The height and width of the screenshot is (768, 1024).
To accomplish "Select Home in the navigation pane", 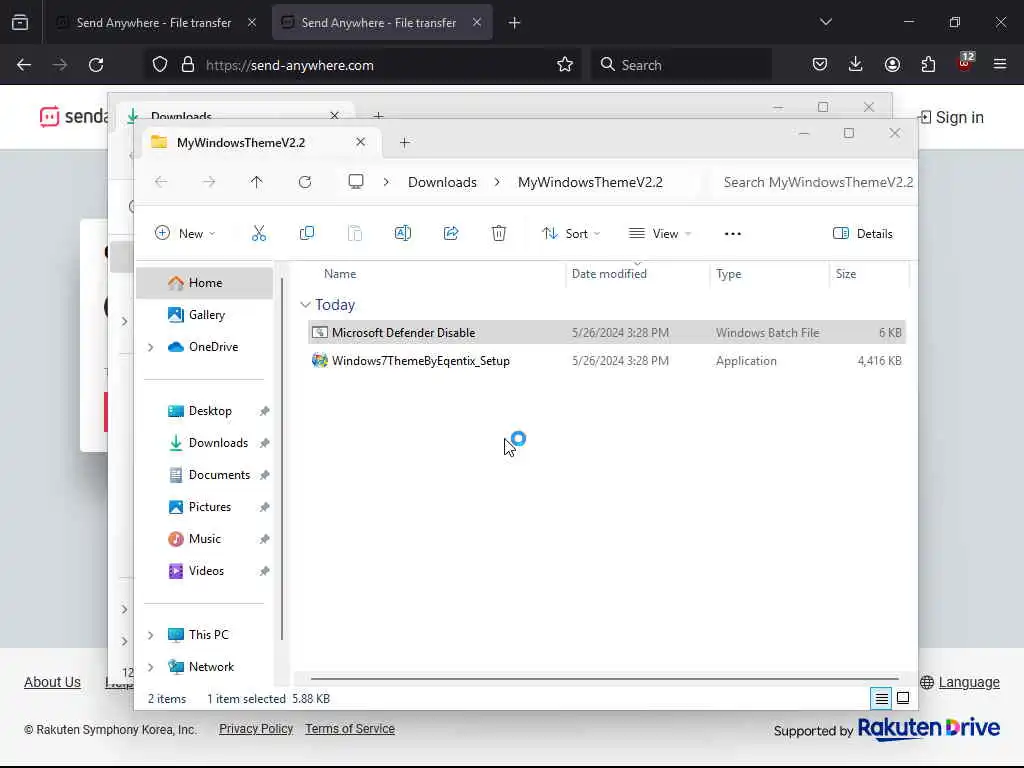I will (204, 283).
